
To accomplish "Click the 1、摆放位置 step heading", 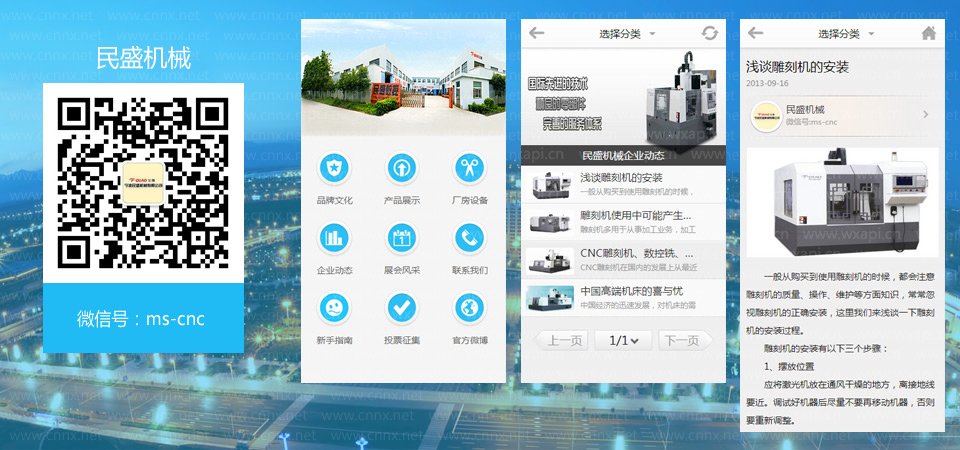I will [x=789, y=367].
